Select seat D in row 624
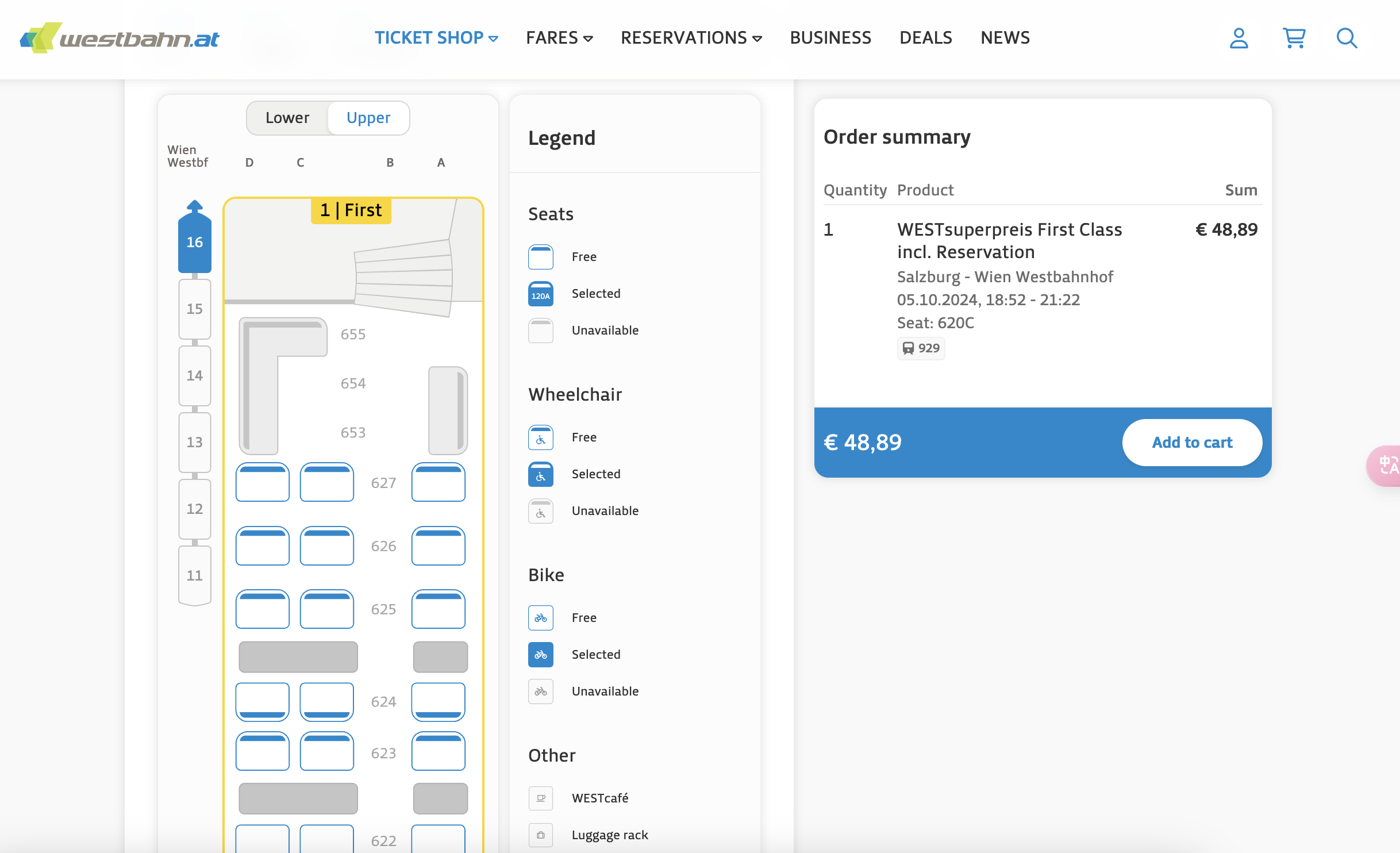The image size is (1400, 853). [263, 702]
